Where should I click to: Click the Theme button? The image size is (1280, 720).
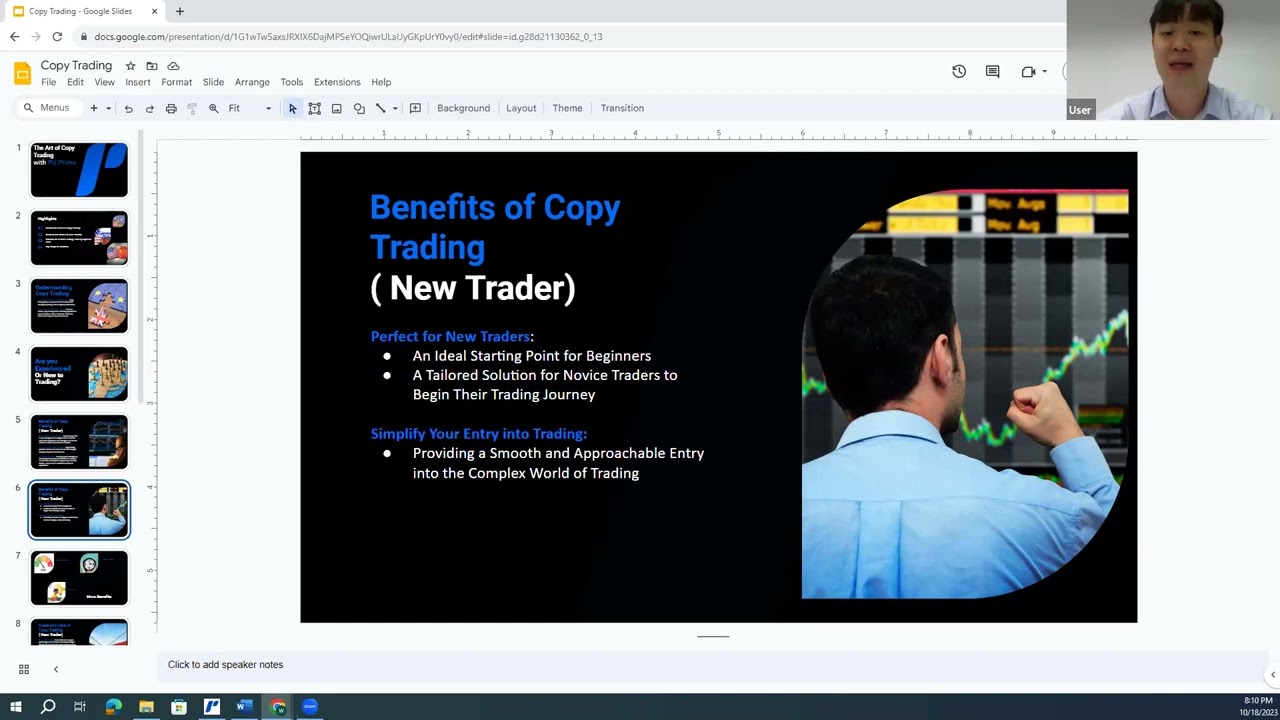point(567,108)
